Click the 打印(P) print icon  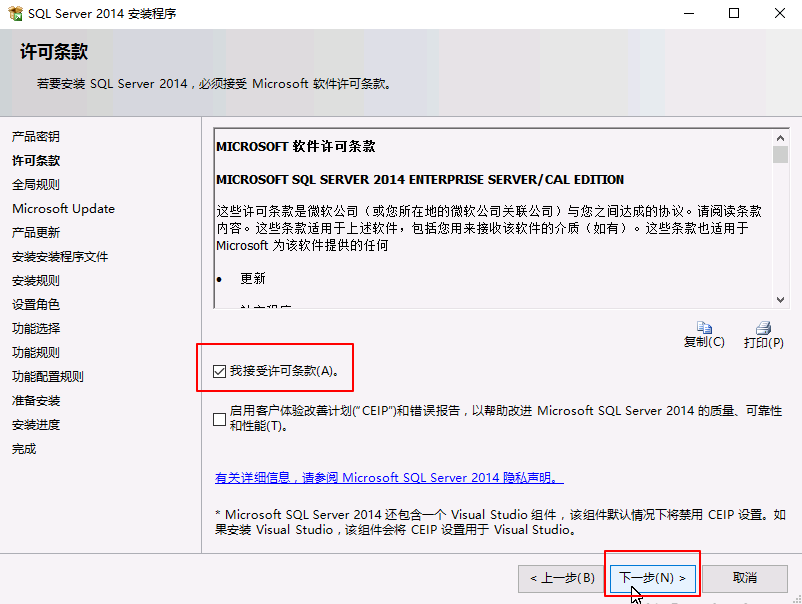tap(763, 332)
